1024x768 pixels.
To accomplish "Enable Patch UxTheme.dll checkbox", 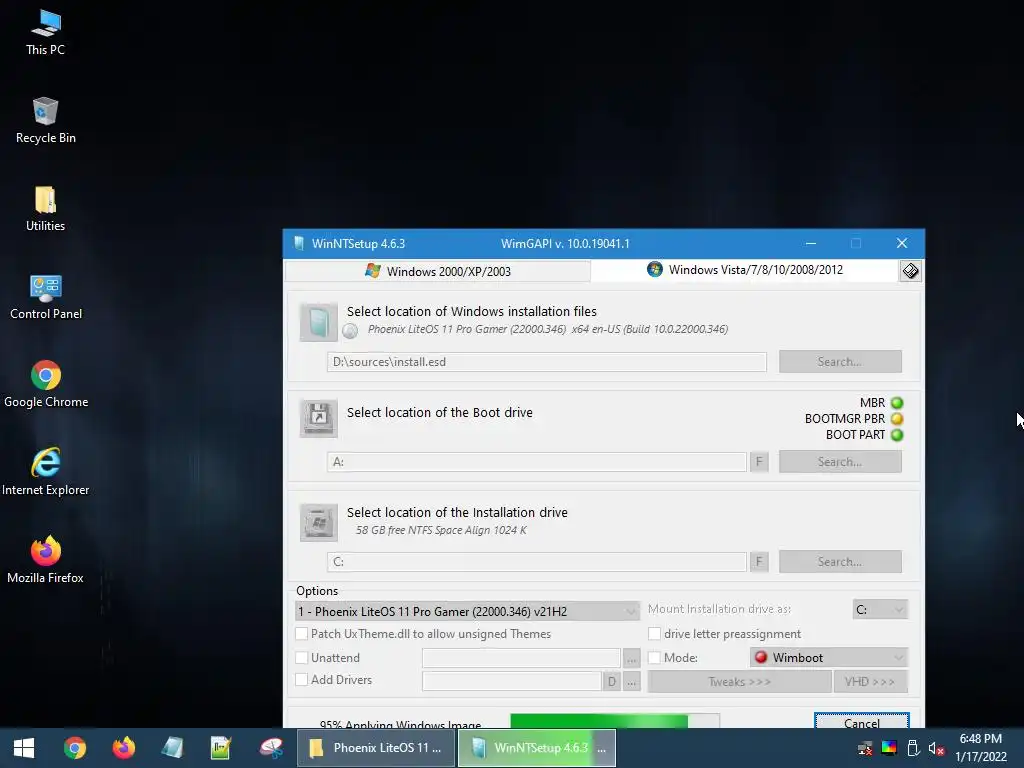I will (302, 633).
